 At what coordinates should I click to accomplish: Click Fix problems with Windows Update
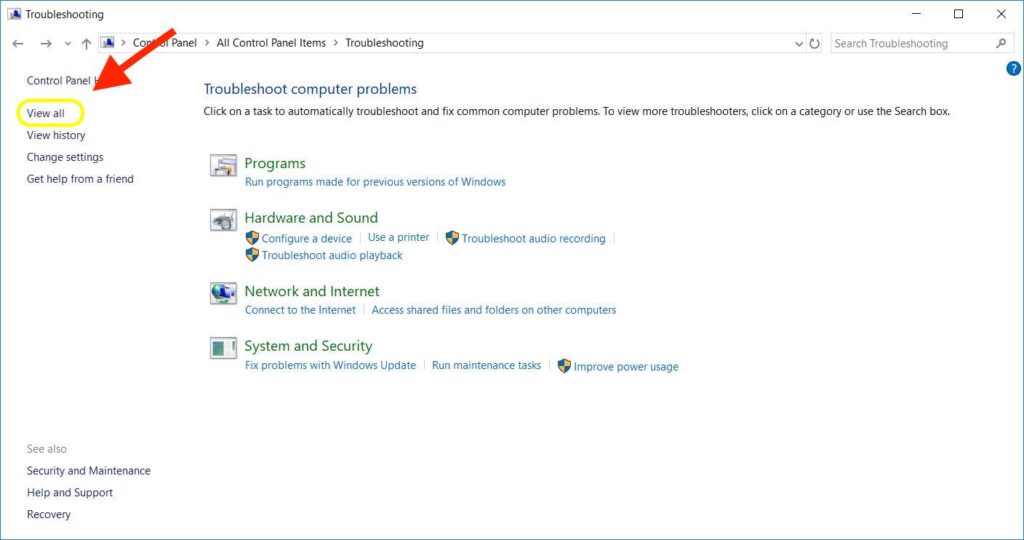click(x=330, y=365)
